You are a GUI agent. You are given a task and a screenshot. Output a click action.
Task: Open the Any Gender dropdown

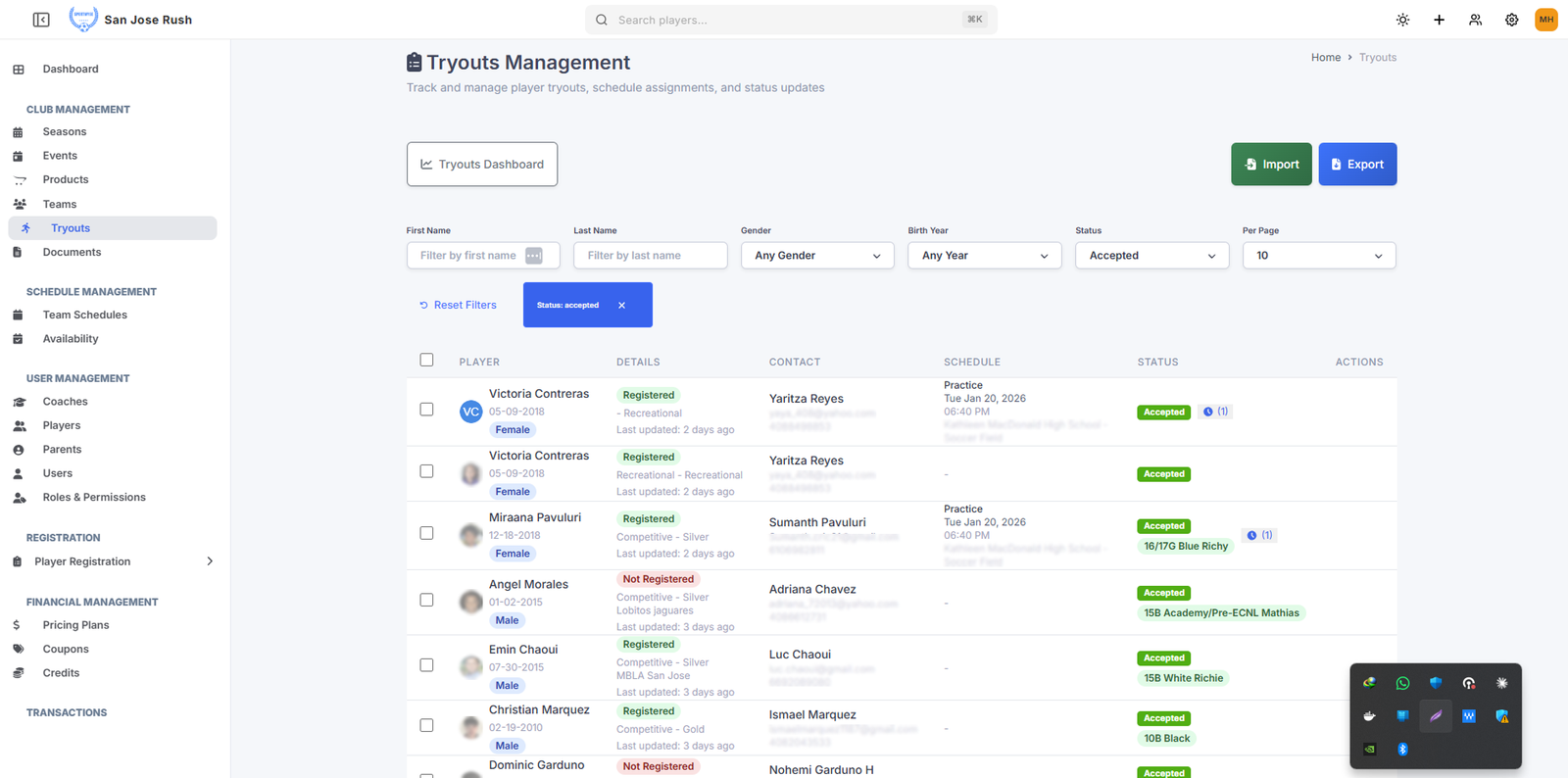pyautogui.click(x=816, y=256)
